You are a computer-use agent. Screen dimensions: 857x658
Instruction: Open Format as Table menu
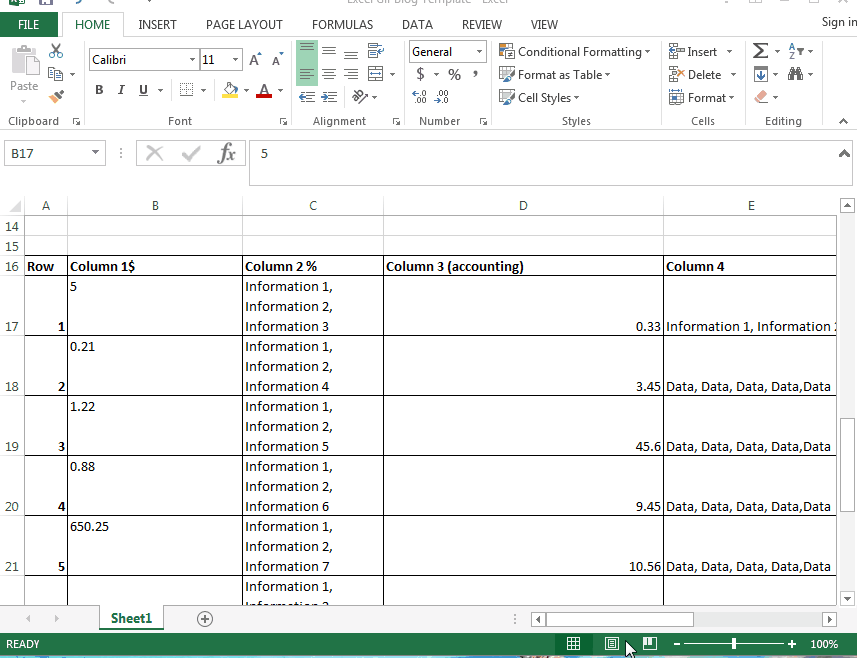[555, 74]
